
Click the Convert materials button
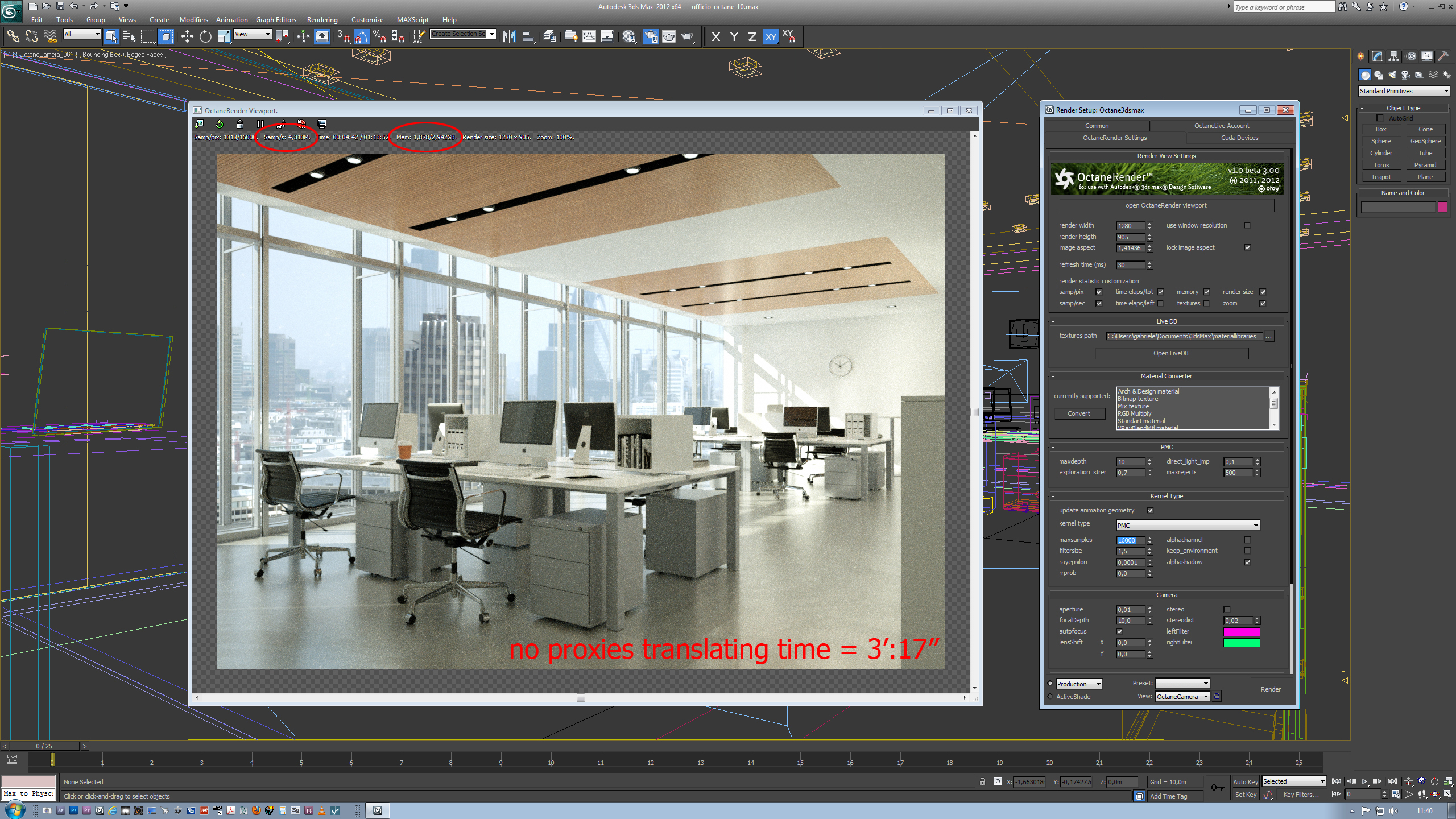(x=1078, y=414)
